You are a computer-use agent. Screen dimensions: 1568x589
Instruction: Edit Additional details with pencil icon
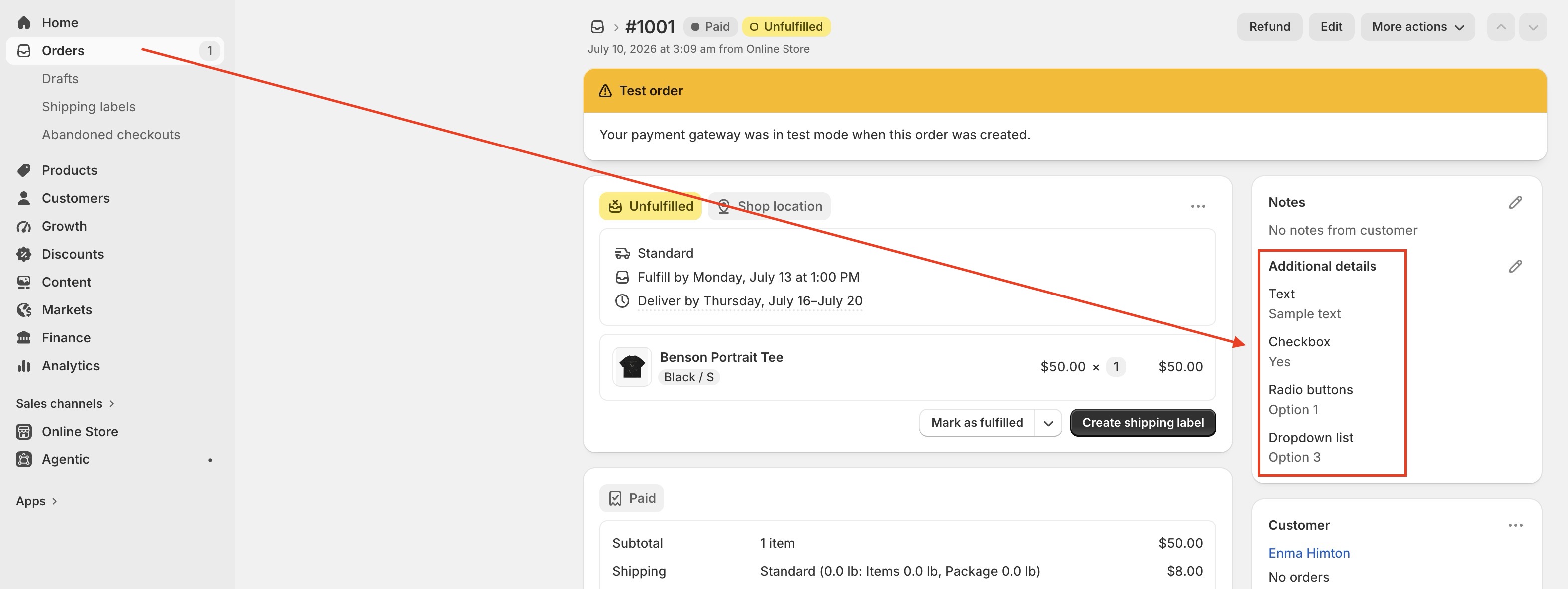coord(1515,267)
